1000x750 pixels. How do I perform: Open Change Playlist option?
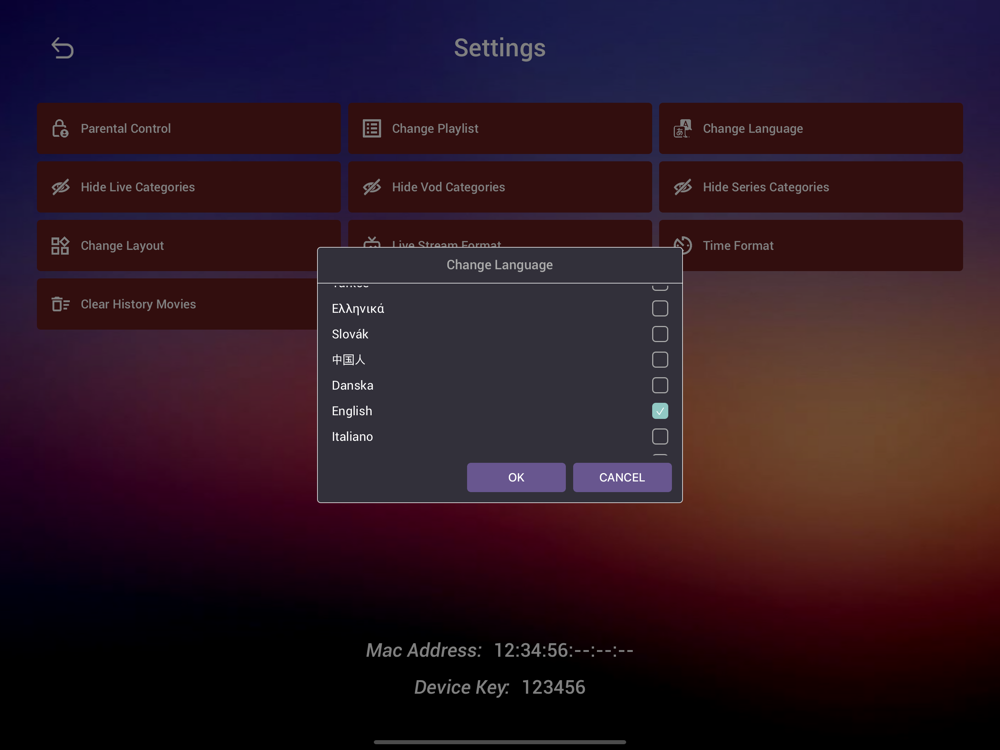pos(500,129)
